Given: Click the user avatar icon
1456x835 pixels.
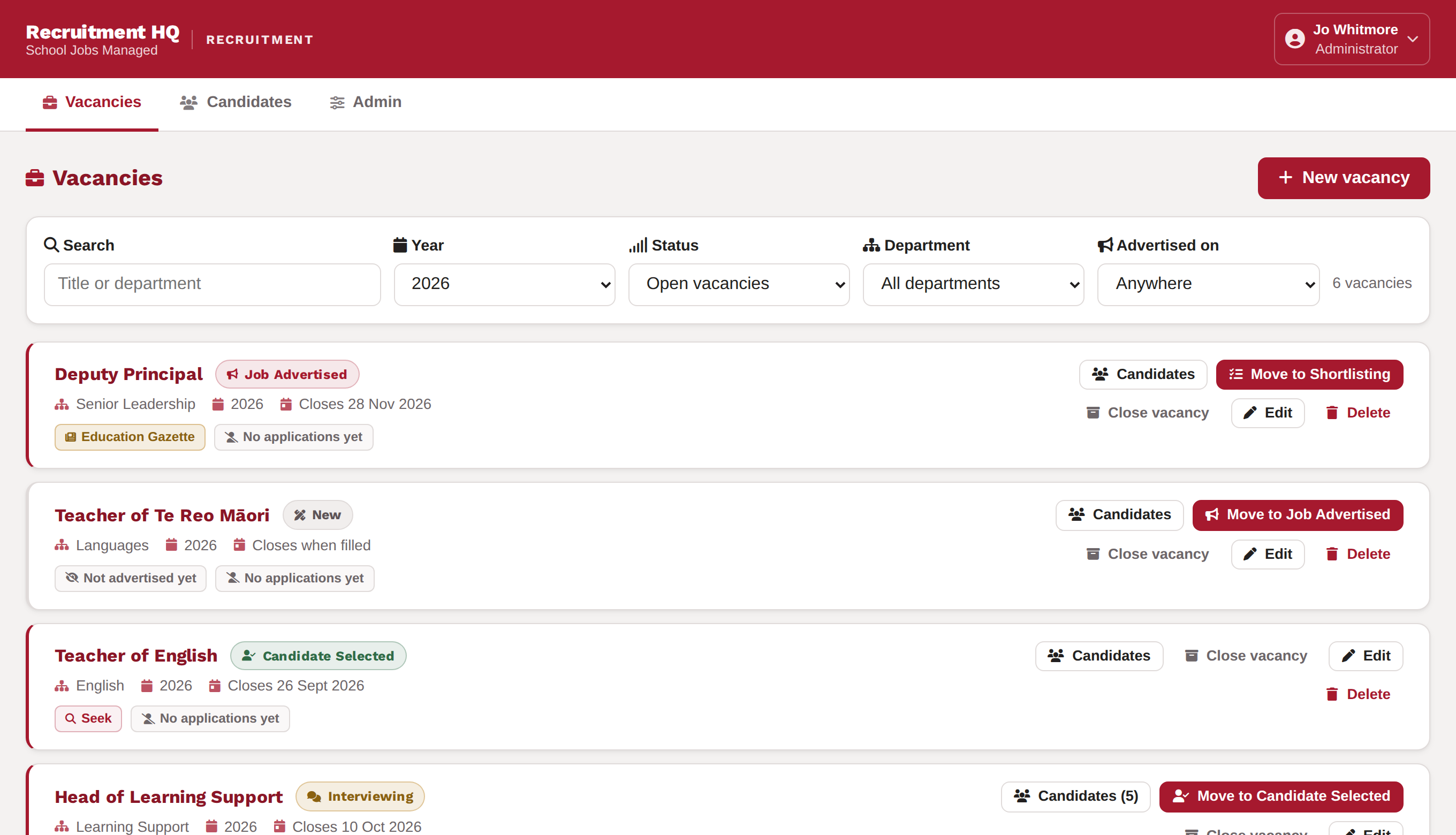Looking at the screenshot, I should (x=1295, y=39).
